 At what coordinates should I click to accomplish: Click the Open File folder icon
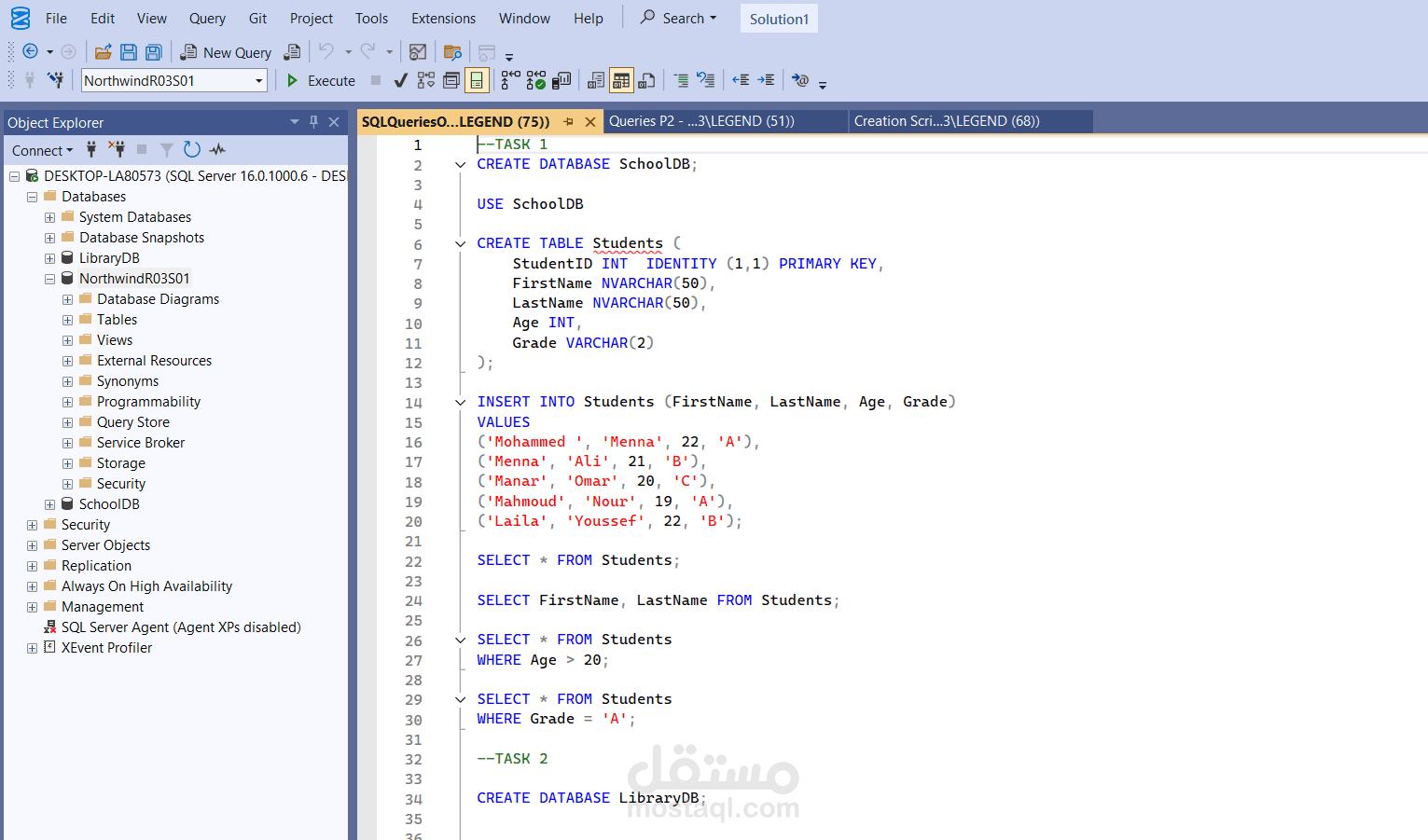[x=104, y=52]
